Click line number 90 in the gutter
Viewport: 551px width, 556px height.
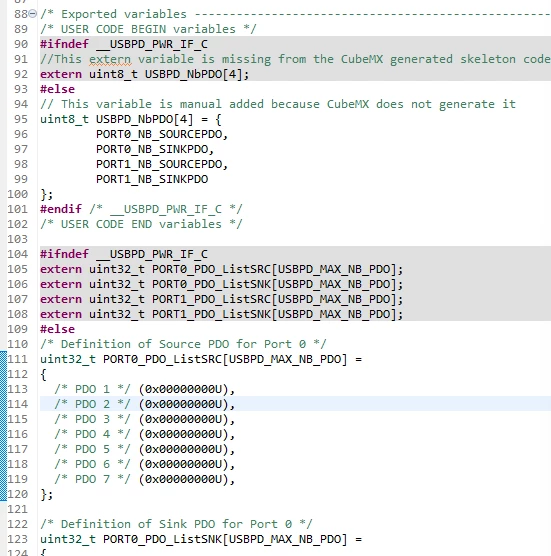click(21, 44)
